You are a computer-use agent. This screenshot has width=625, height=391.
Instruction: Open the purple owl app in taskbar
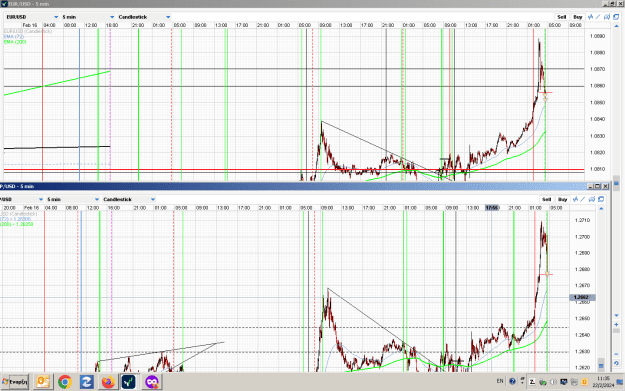coord(151,382)
